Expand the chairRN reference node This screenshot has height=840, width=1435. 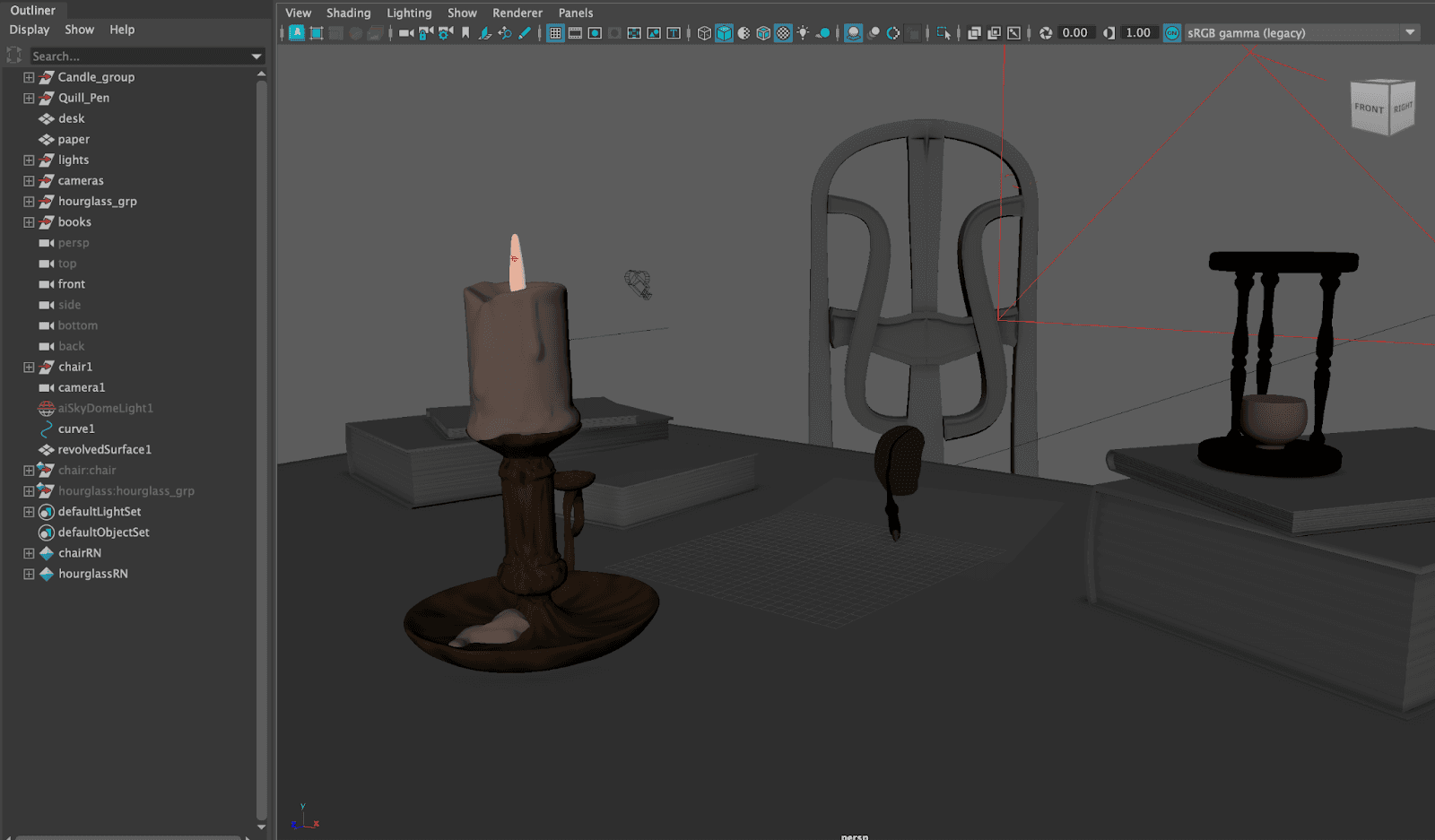(29, 553)
